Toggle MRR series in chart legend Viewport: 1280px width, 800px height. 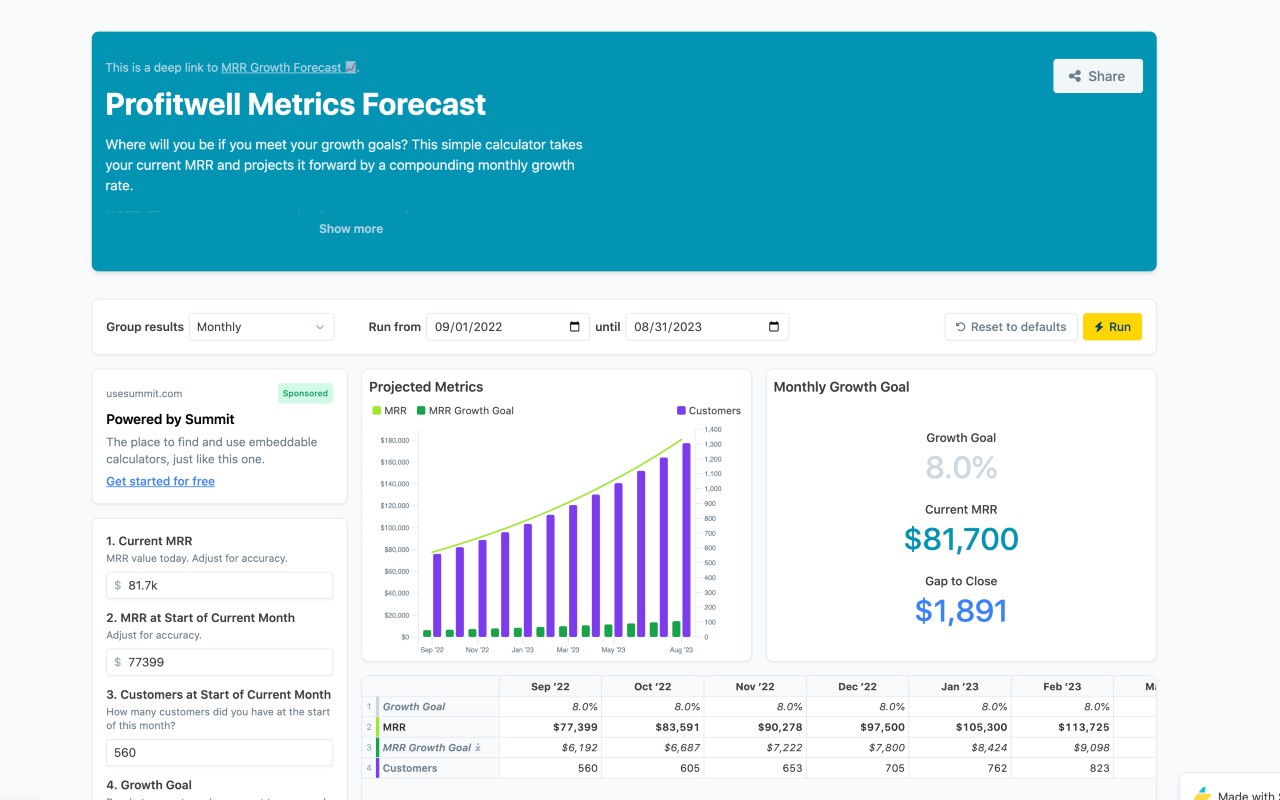pyautogui.click(x=389, y=411)
